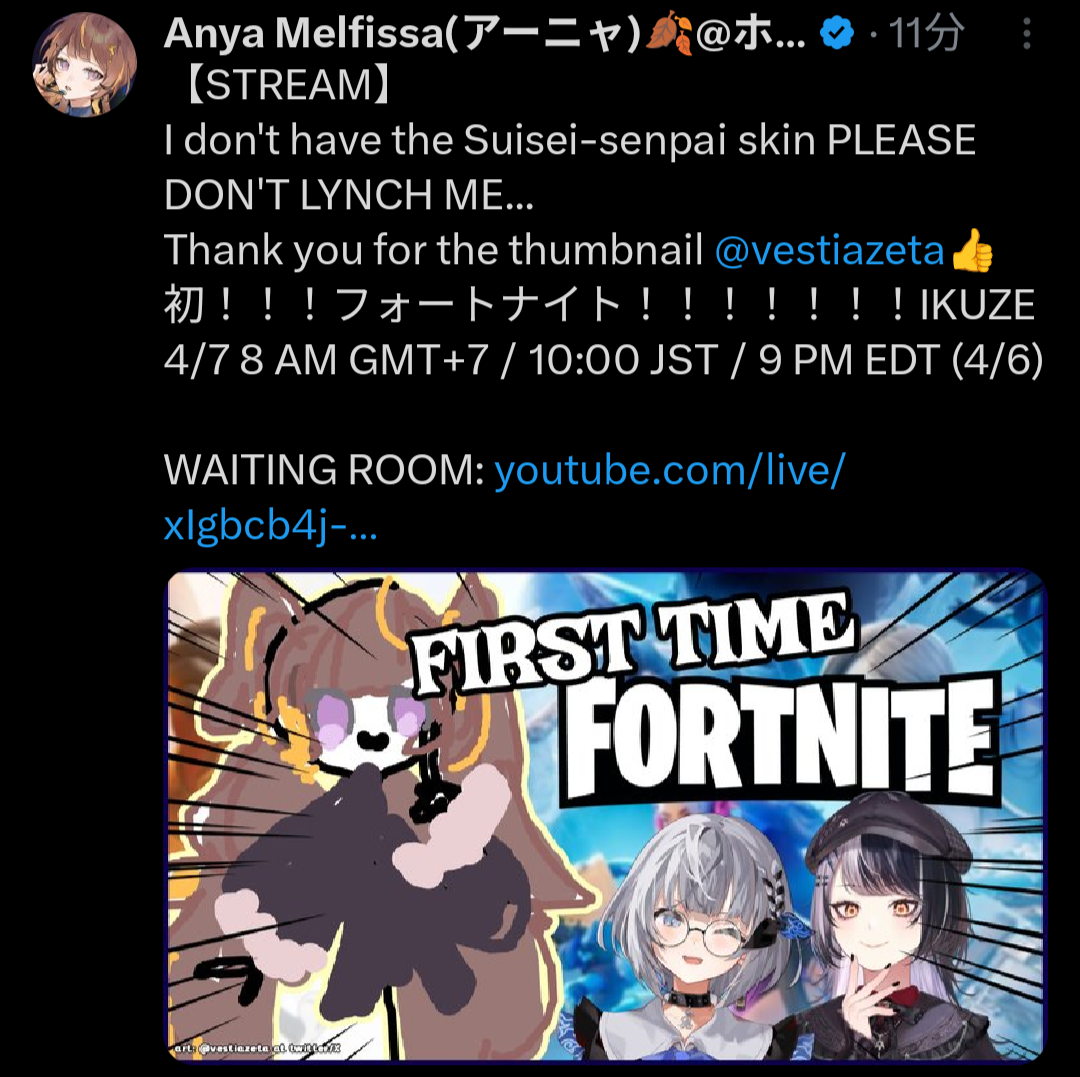Click the doodled brown-haired character drawing
Screen dimensions: 1080x1077
pos(358,813)
